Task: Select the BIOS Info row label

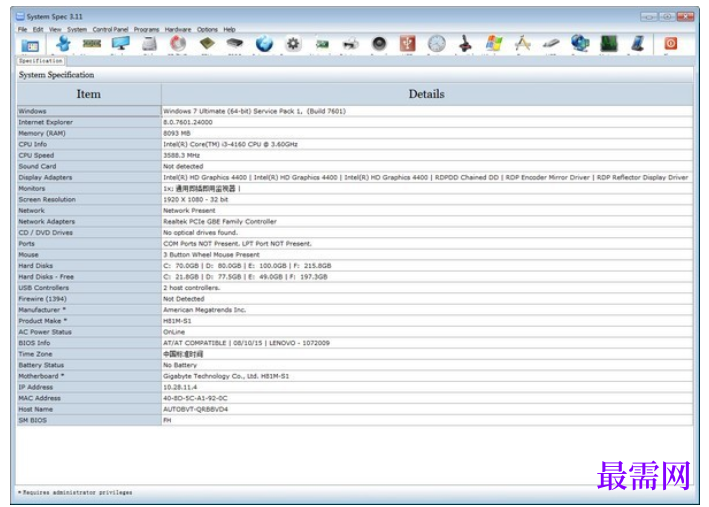Action: point(34,343)
